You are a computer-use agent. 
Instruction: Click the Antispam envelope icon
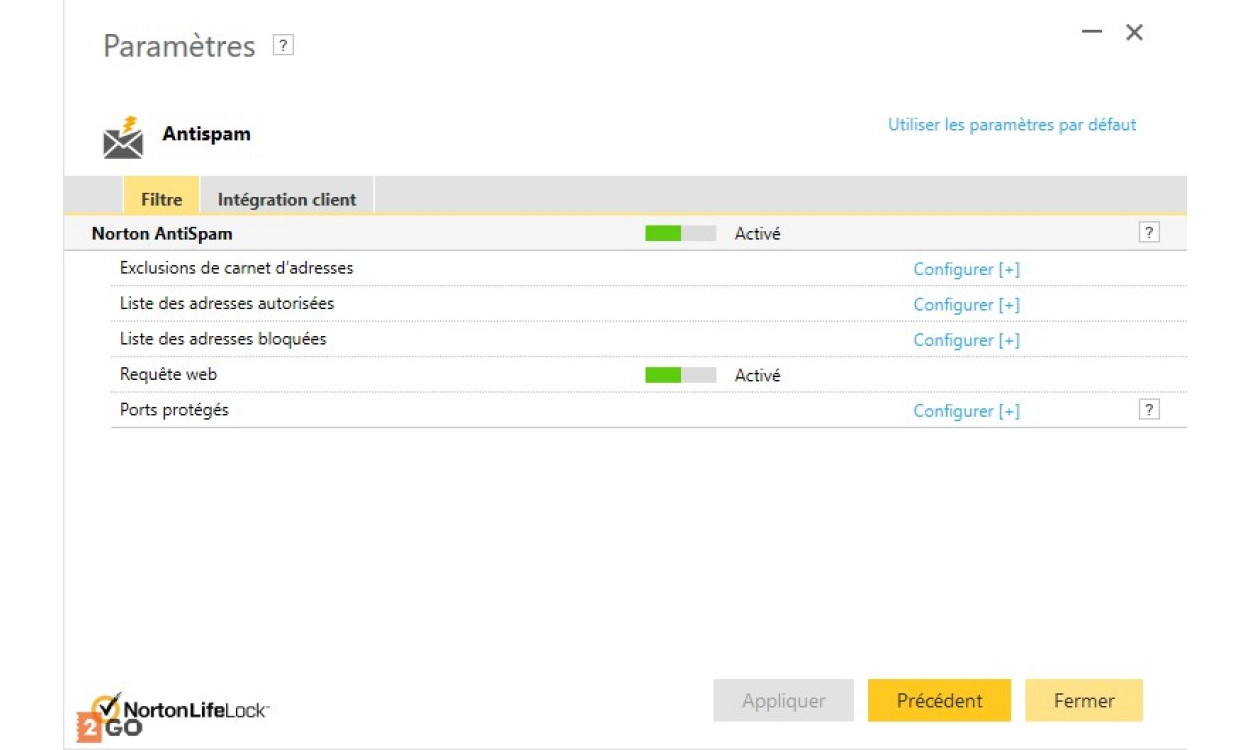click(x=123, y=138)
